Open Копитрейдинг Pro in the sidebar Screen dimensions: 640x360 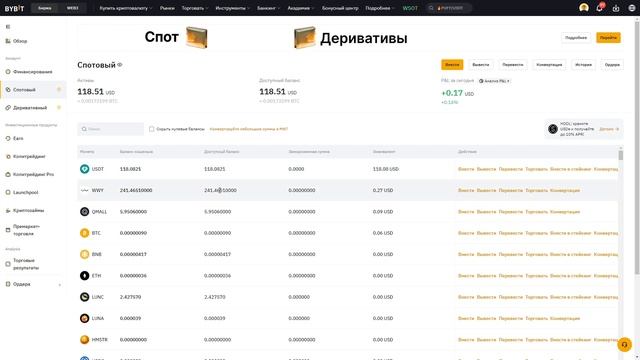[x=29, y=174]
